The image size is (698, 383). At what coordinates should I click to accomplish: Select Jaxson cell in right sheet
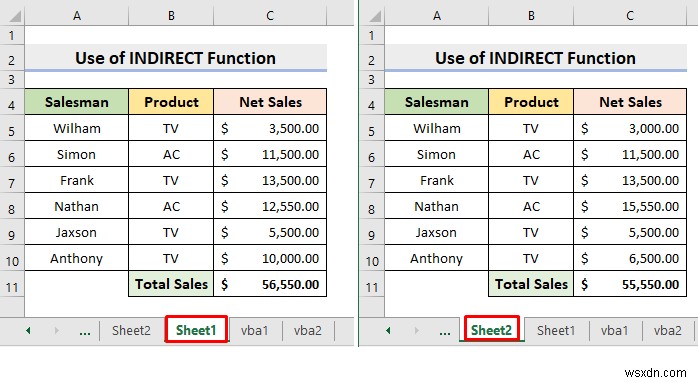pos(437,232)
